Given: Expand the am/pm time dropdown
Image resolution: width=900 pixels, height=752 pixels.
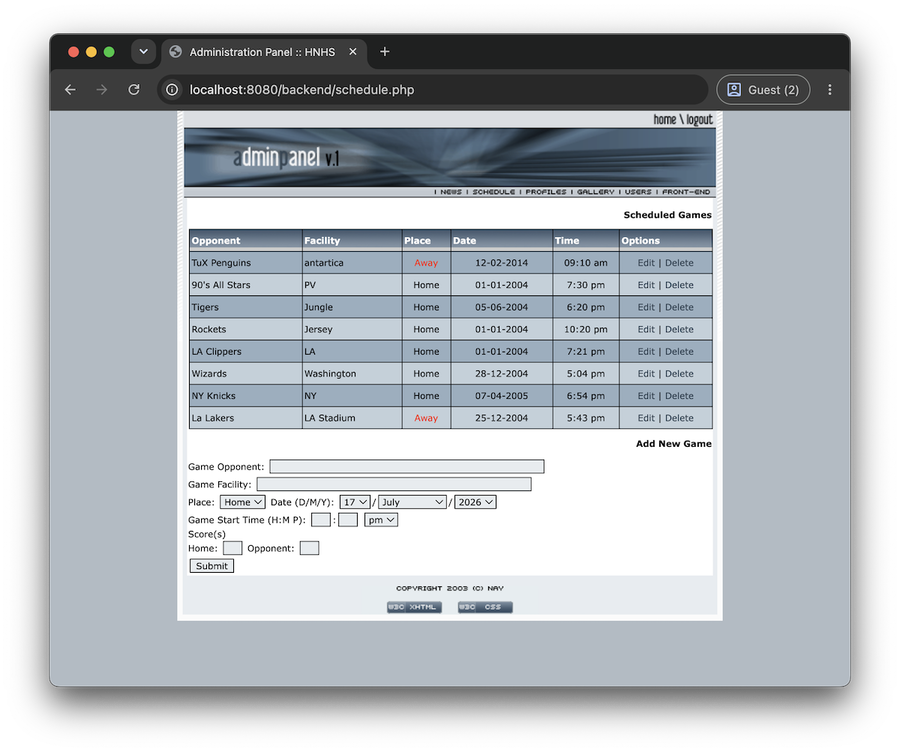Looking at the screenshot, I should tap(381, 520).
